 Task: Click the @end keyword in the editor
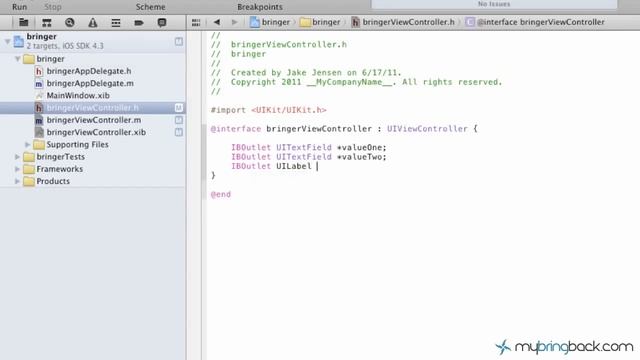point(221,194)
